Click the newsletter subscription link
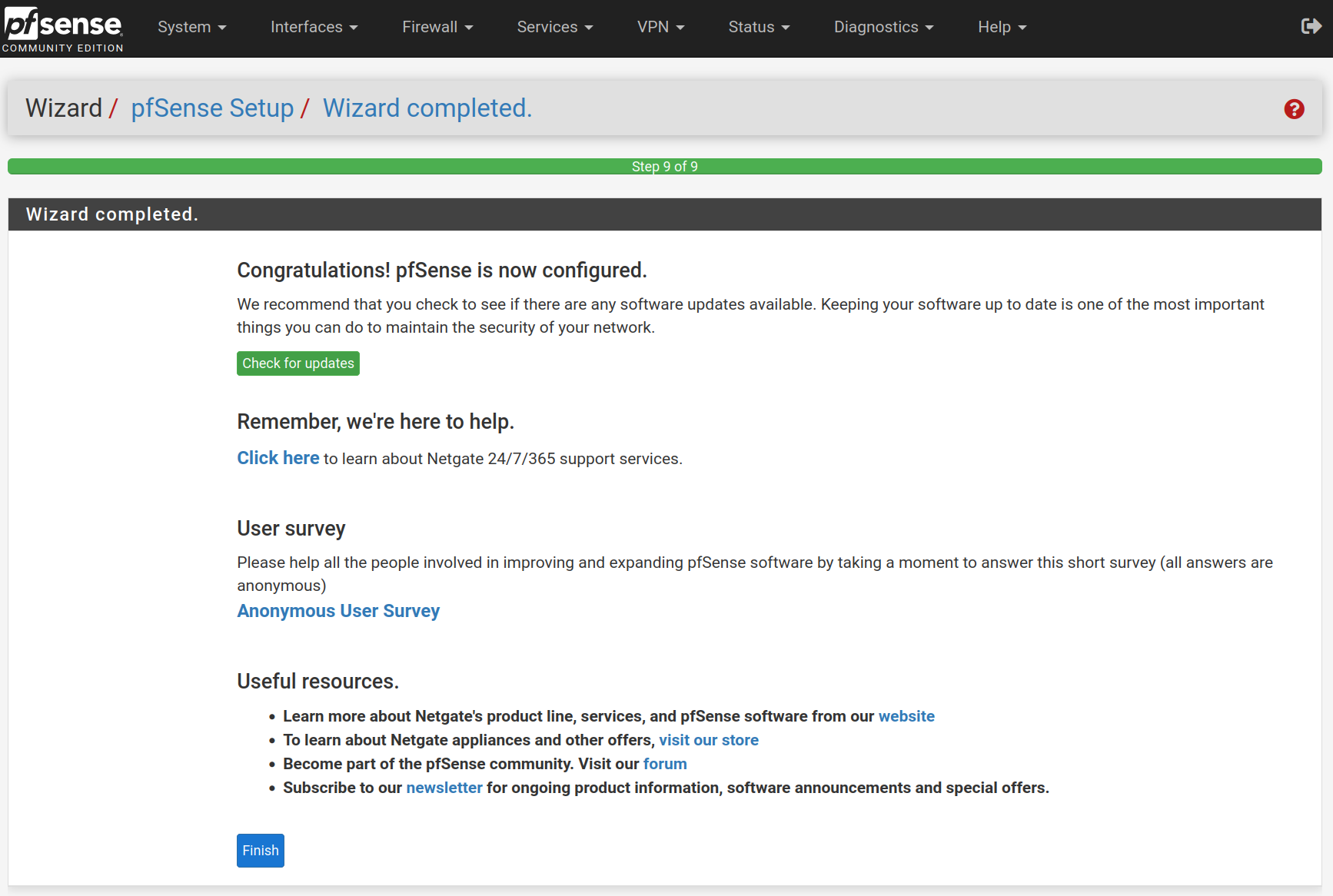This screenshot has height=896, width=1333. [444, 788]
